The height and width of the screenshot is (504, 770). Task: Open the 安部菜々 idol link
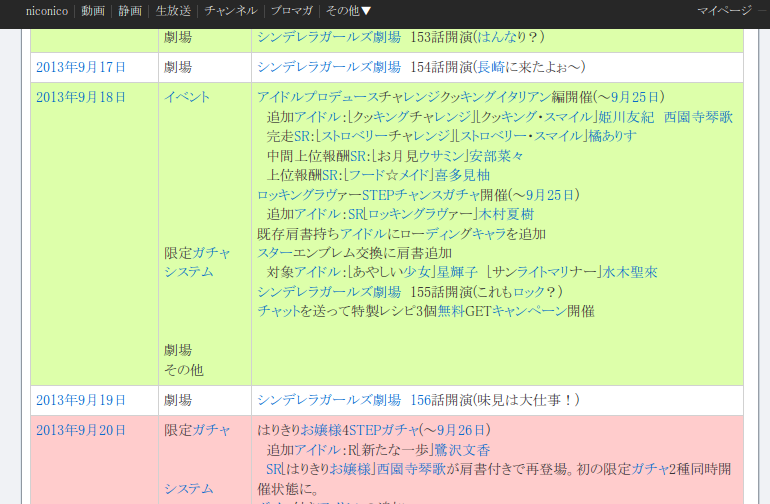[x=496, y=156]
